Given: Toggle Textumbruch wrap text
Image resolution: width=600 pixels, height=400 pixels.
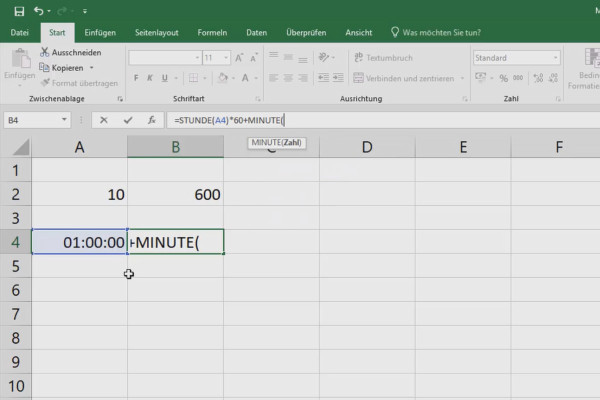Looking at the screenshot, I should [x=383, y=58].
